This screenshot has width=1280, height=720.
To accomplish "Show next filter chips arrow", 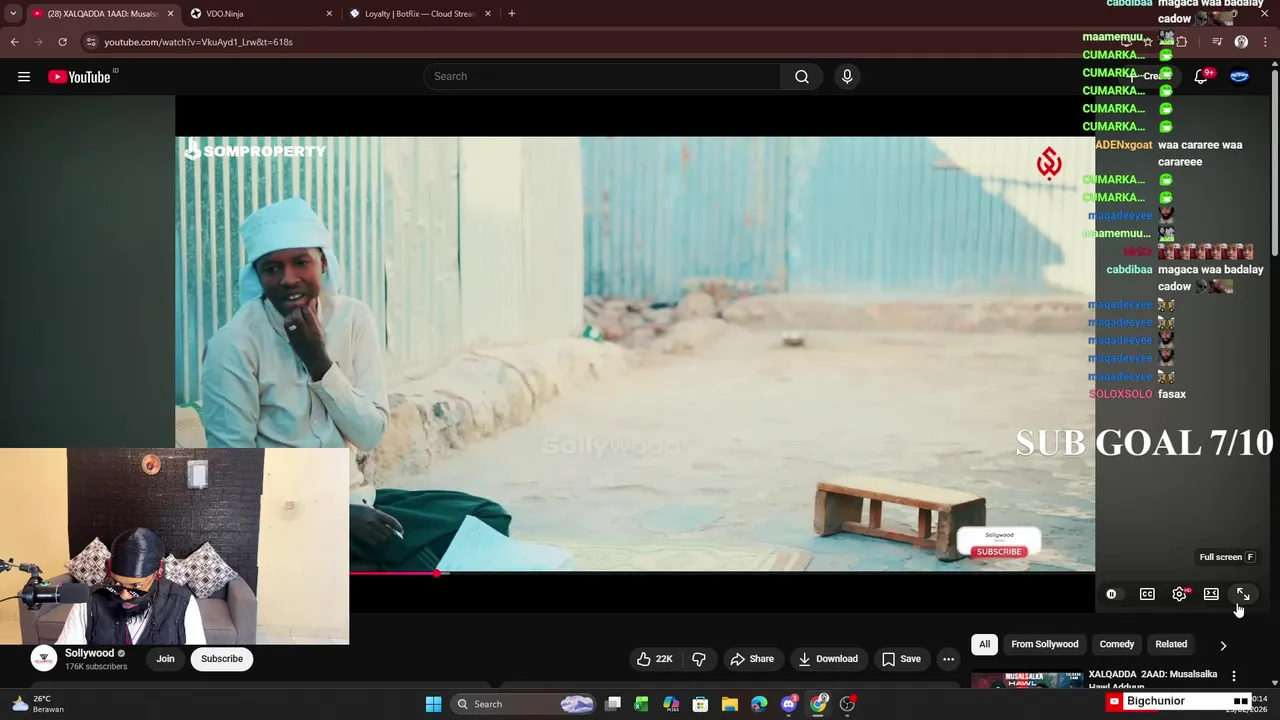I will pyautogui.click(x=1223, y=645).
